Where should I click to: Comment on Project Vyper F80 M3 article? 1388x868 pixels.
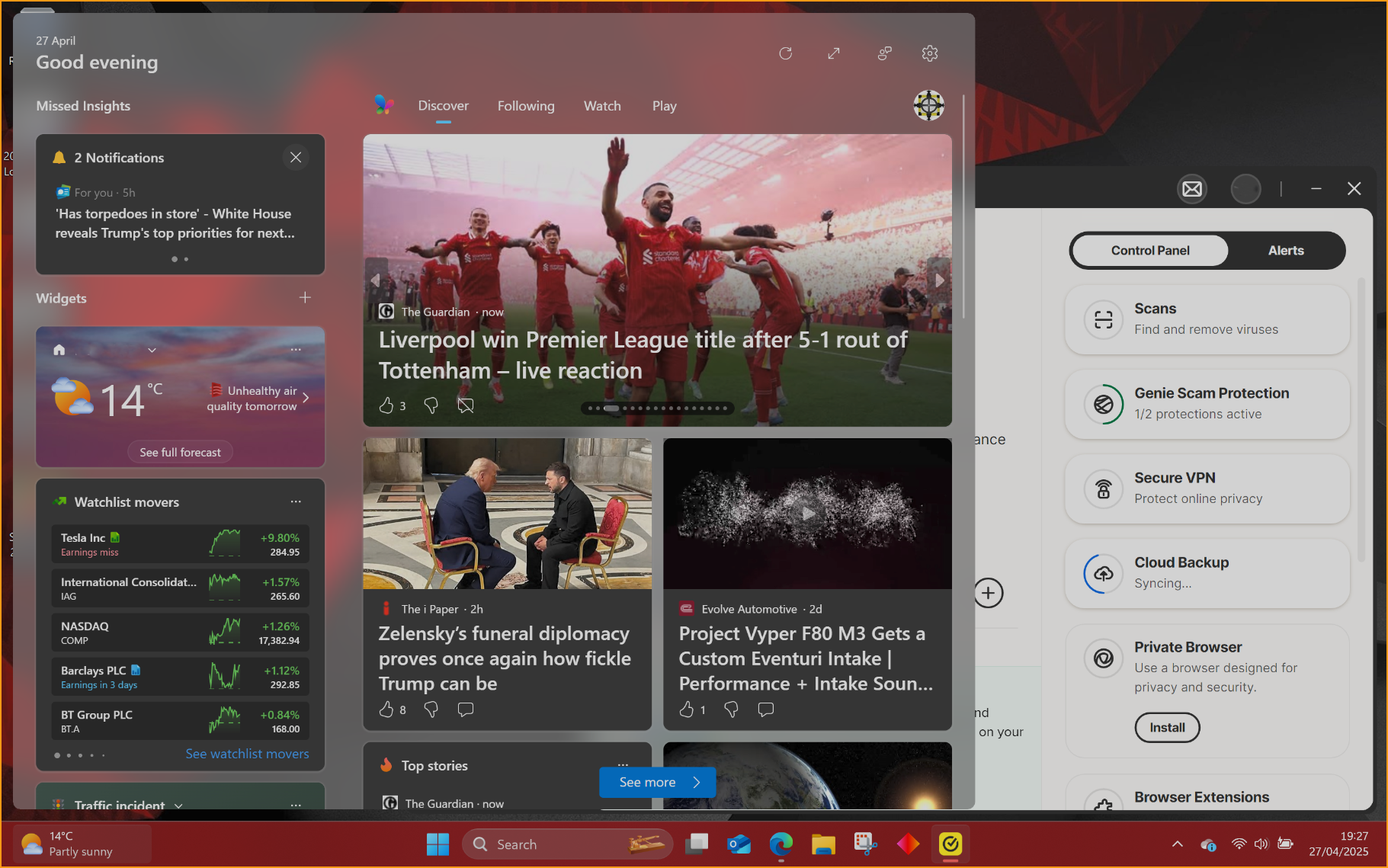pyautogui.click(x=765, y=709)
